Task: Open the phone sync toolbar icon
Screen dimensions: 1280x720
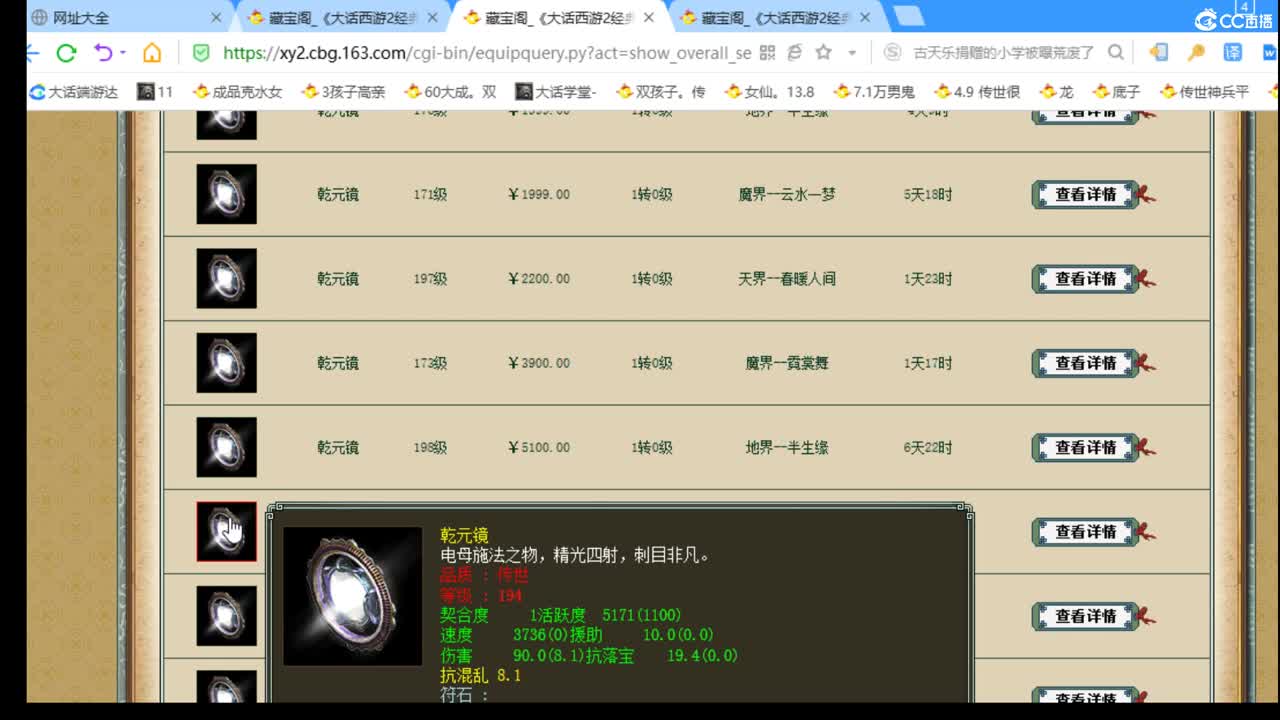Action: coord(1159,52)
